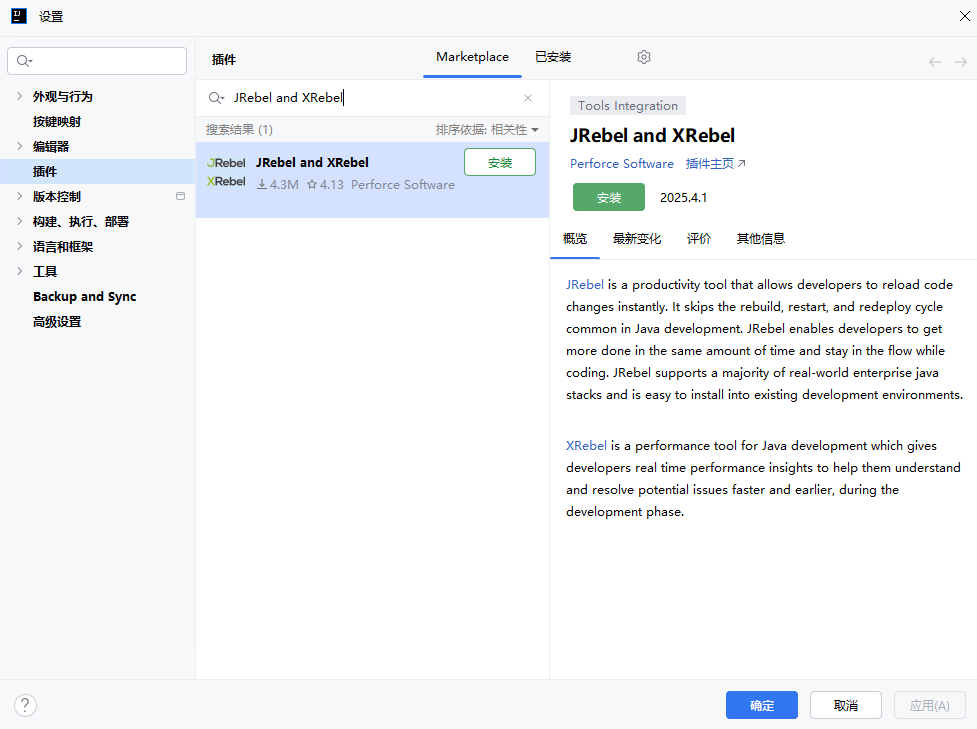
Task: Open the 插件主页 link
Action: (x=715, y=164)
